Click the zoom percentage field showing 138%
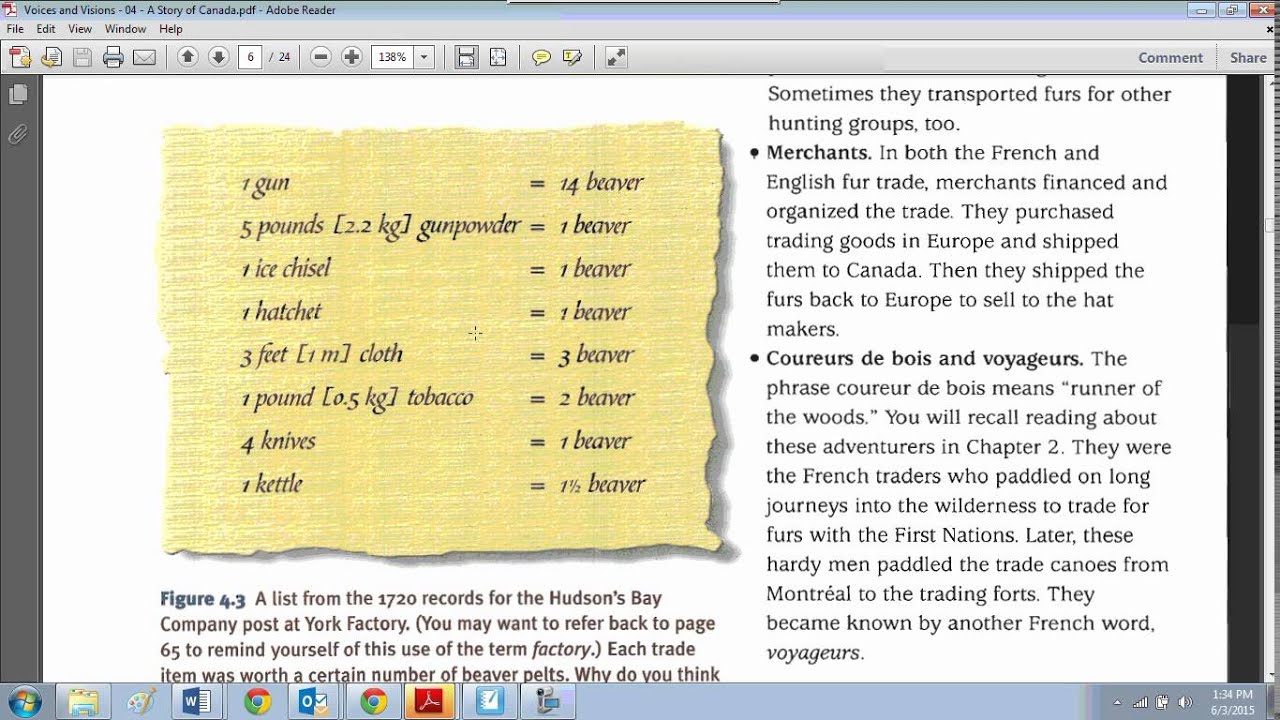 pyautogui.click(x=392, y=57)
